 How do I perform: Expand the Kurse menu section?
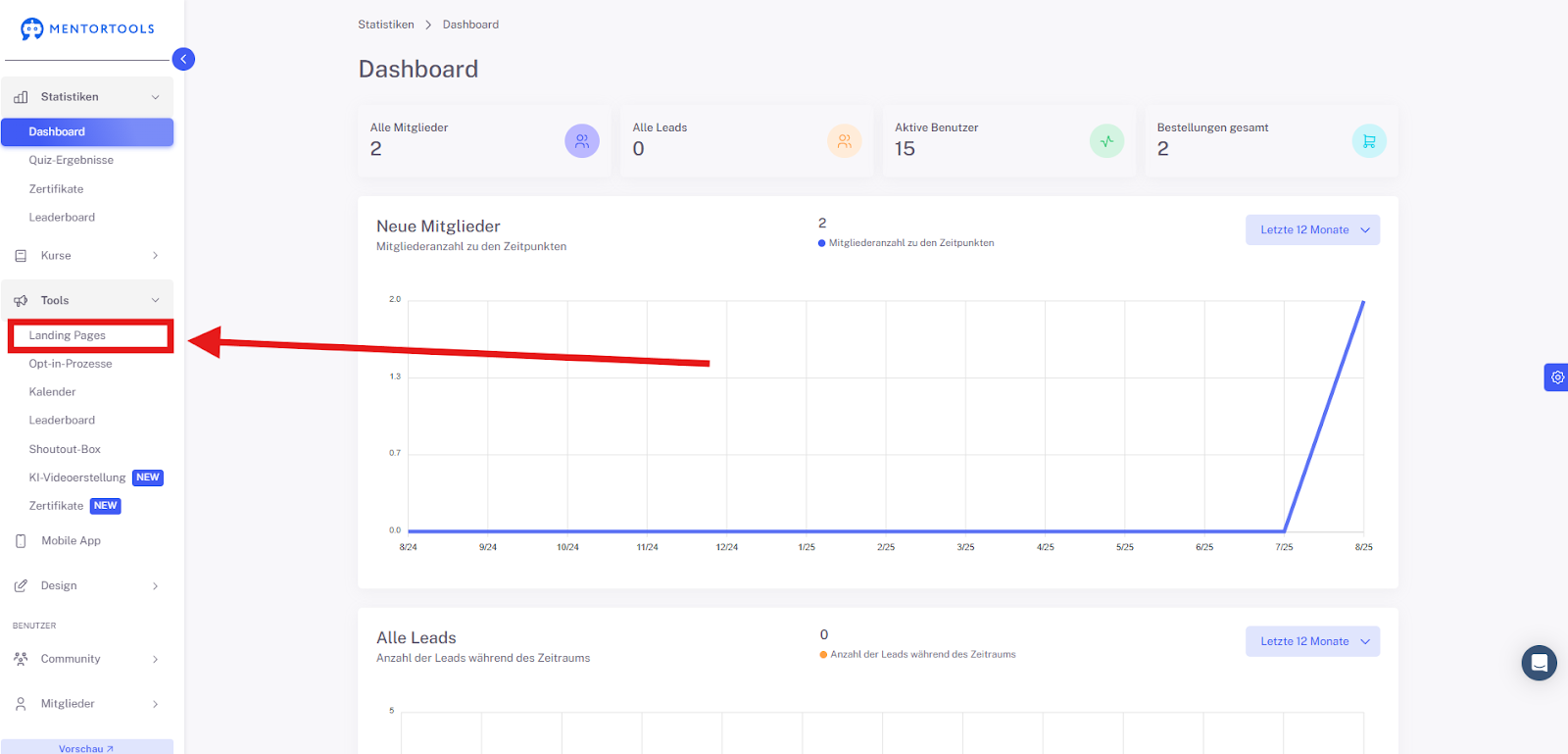pyautogui.click(x=155, y=256)
